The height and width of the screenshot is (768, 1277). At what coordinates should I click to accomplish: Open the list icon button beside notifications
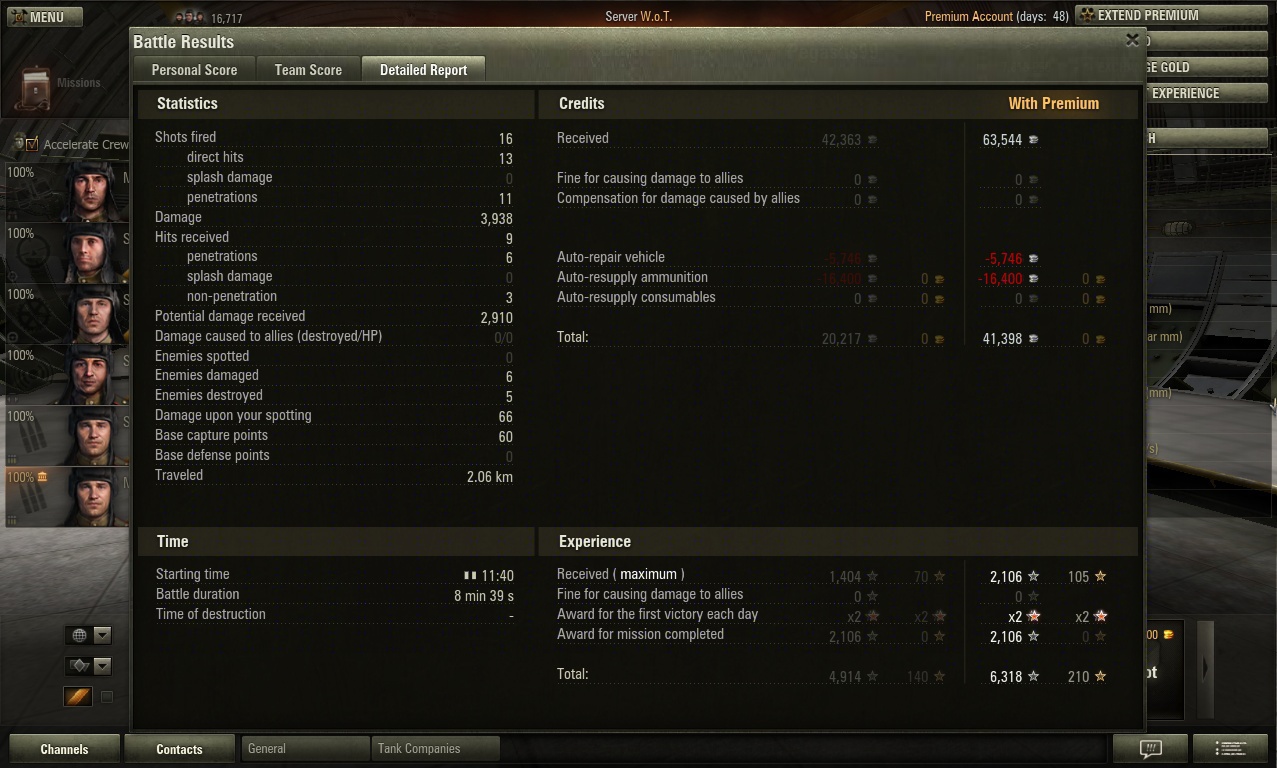pos(1231,748)
